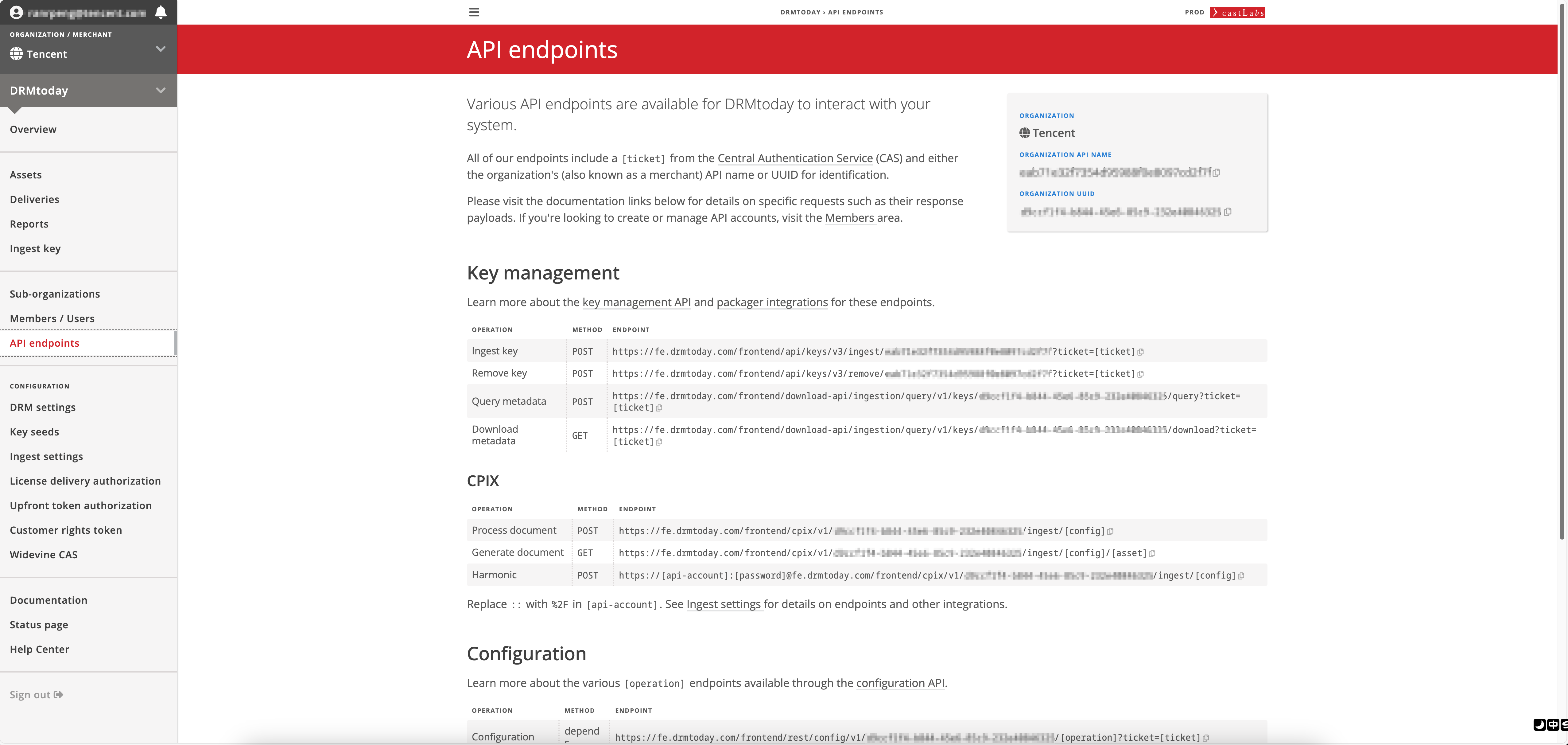
Task: Go to Members / Users page
Action: point(52,318)
